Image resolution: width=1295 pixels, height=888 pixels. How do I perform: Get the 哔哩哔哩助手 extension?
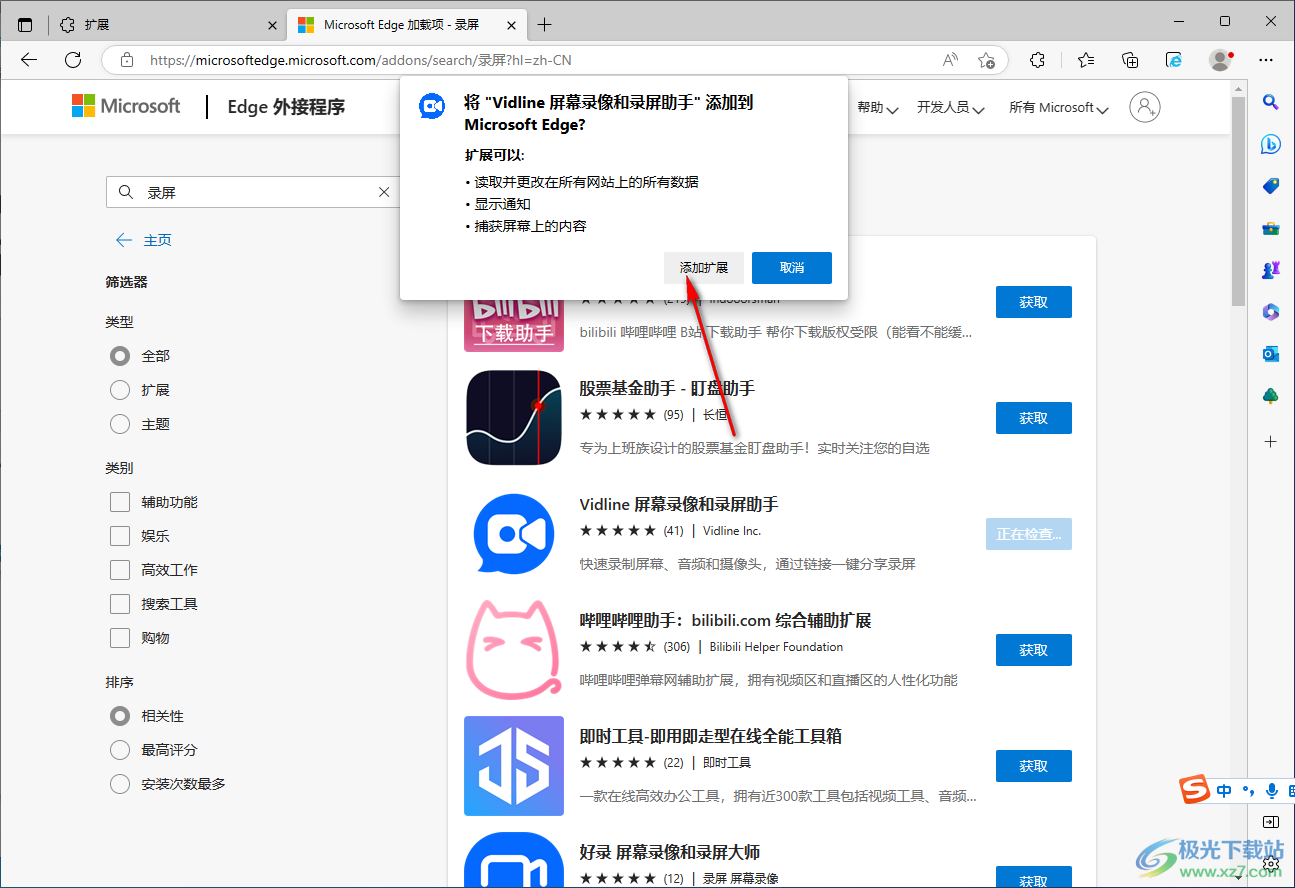1034,650
